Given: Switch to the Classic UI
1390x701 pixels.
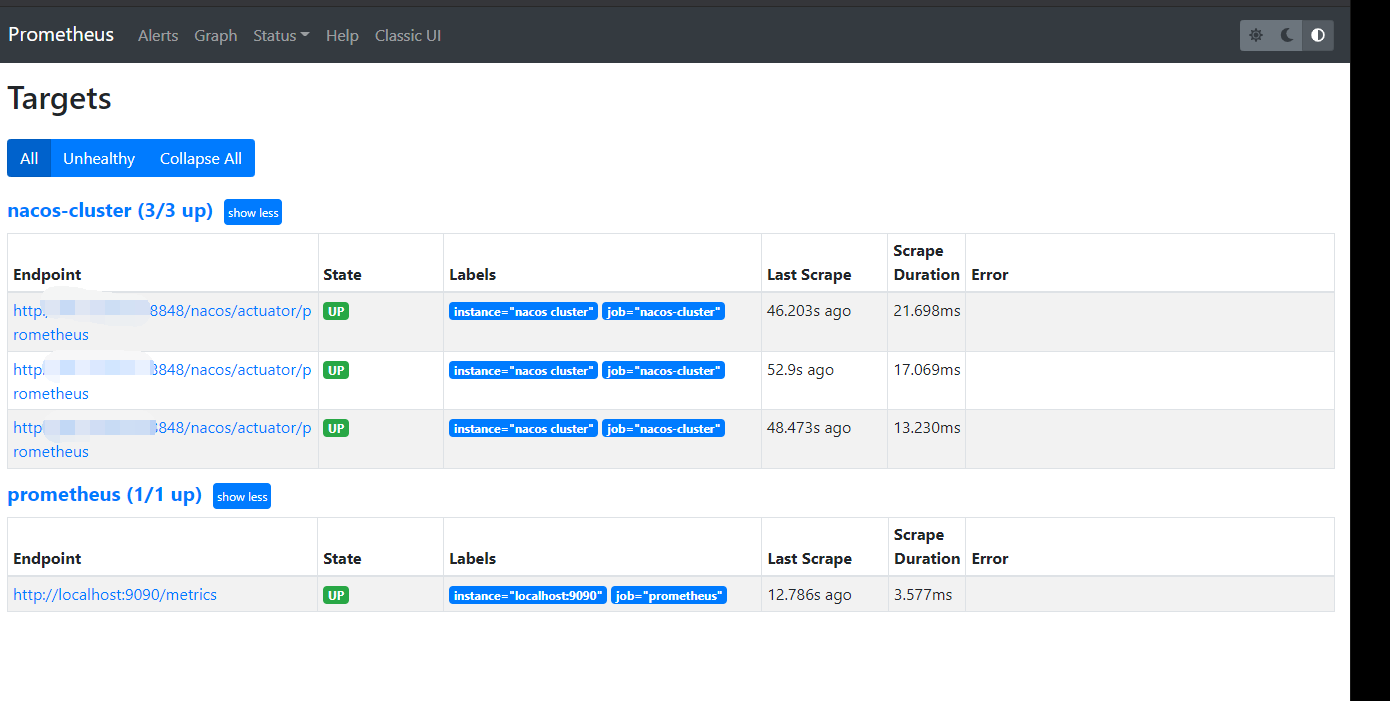Looking at the screenshot, I should [407, 35].
